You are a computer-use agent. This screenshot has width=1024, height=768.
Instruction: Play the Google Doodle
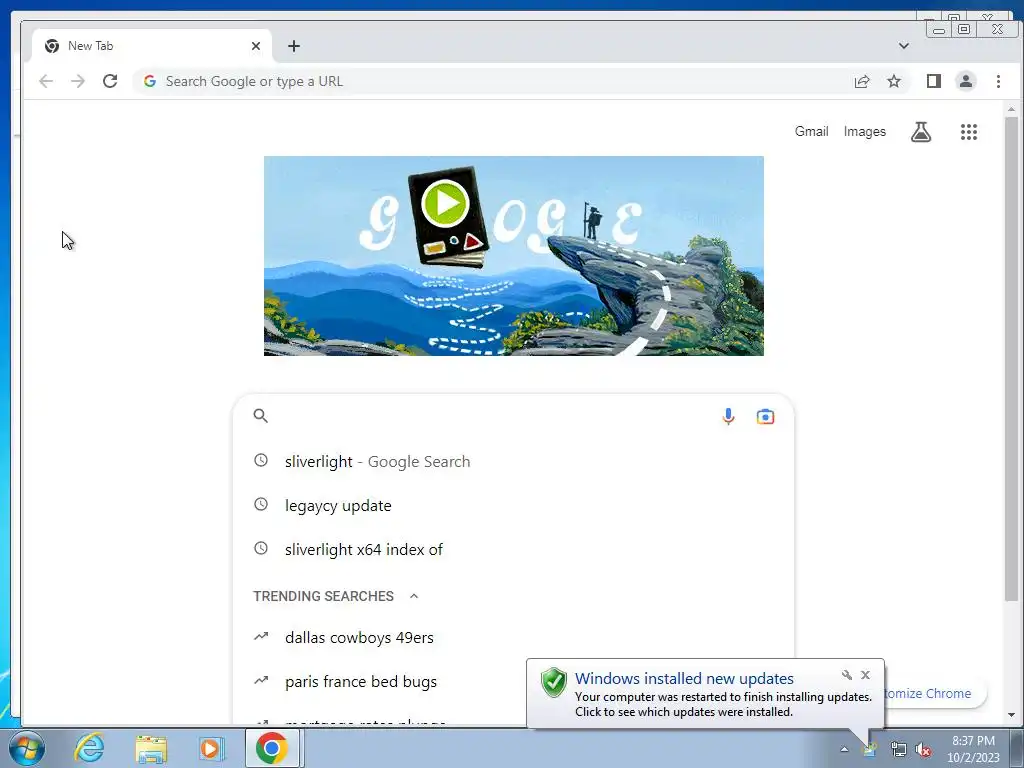click(445, 204)
